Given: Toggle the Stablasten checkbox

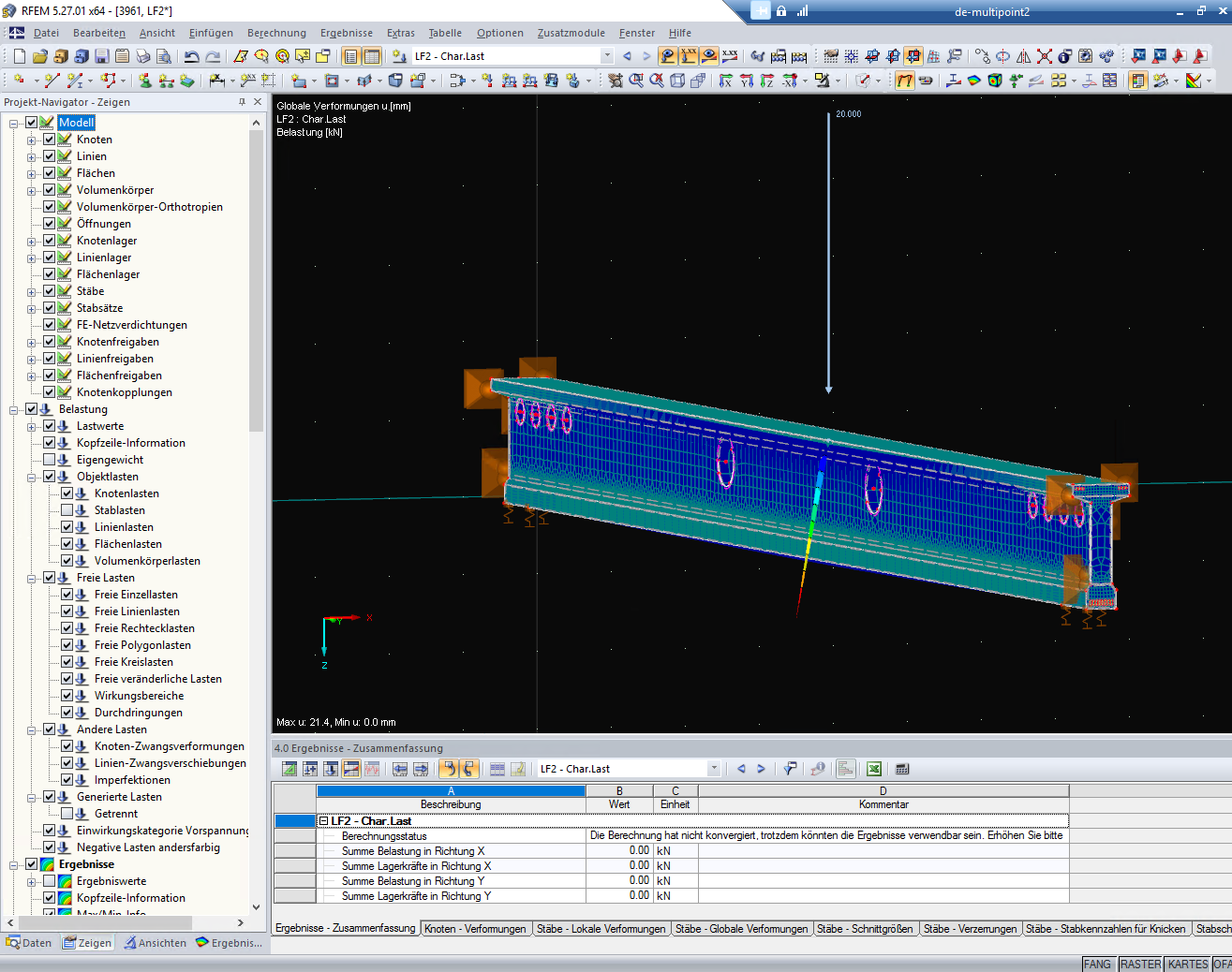Looking at the screenshot, I should coord(67,510).
